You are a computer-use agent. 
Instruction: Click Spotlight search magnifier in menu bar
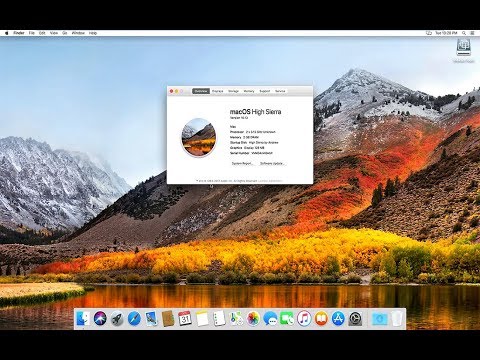[x=464, y=33]
